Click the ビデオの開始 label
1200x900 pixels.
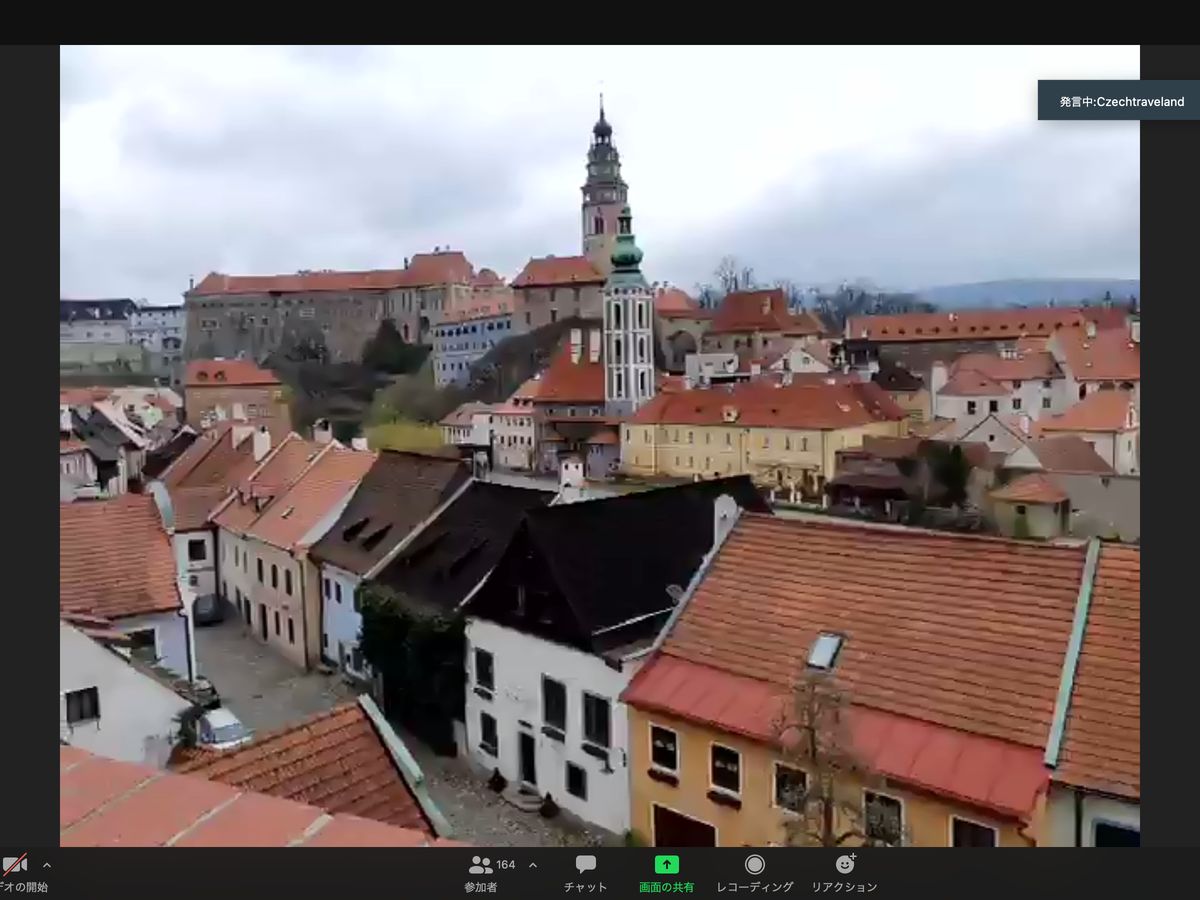(24, 887)
